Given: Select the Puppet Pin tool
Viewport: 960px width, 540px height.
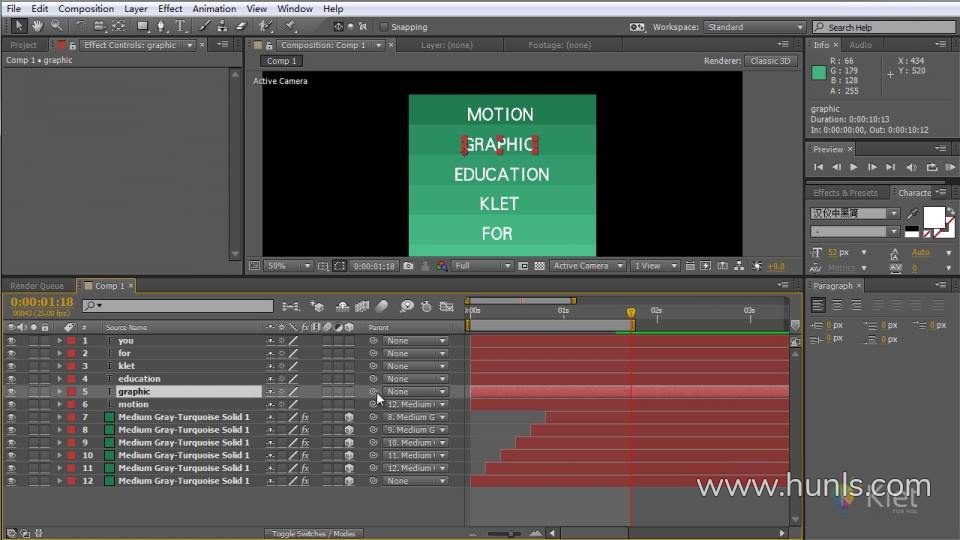Looking at the screenshot, I should click(x=291, y=26).
